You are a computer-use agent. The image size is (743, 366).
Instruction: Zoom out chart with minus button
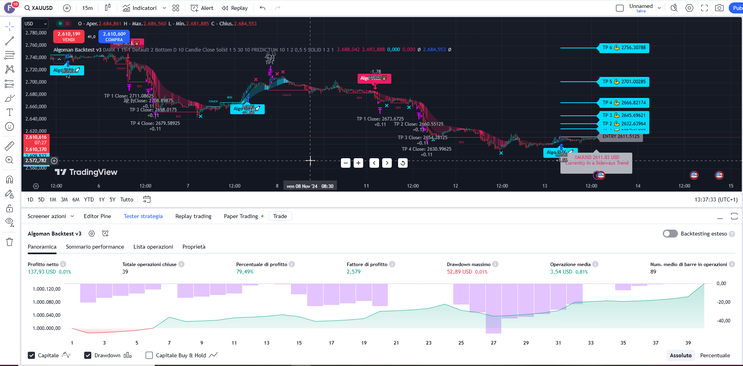coord(345,163)
